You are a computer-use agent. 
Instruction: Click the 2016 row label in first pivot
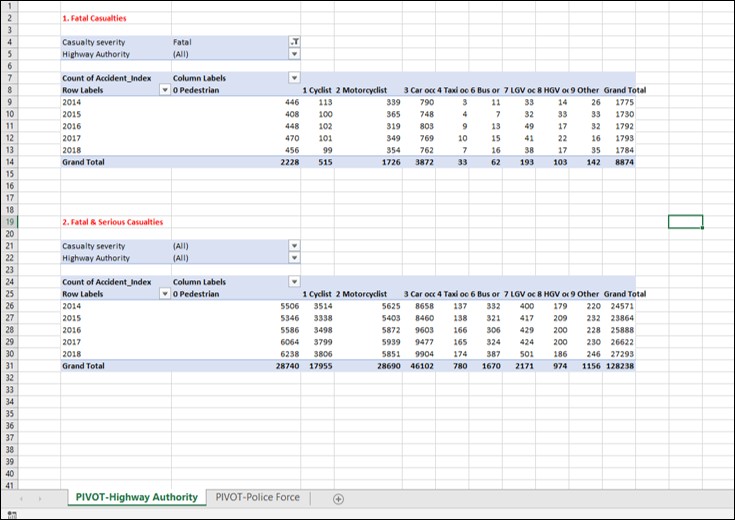pos(74,127)
